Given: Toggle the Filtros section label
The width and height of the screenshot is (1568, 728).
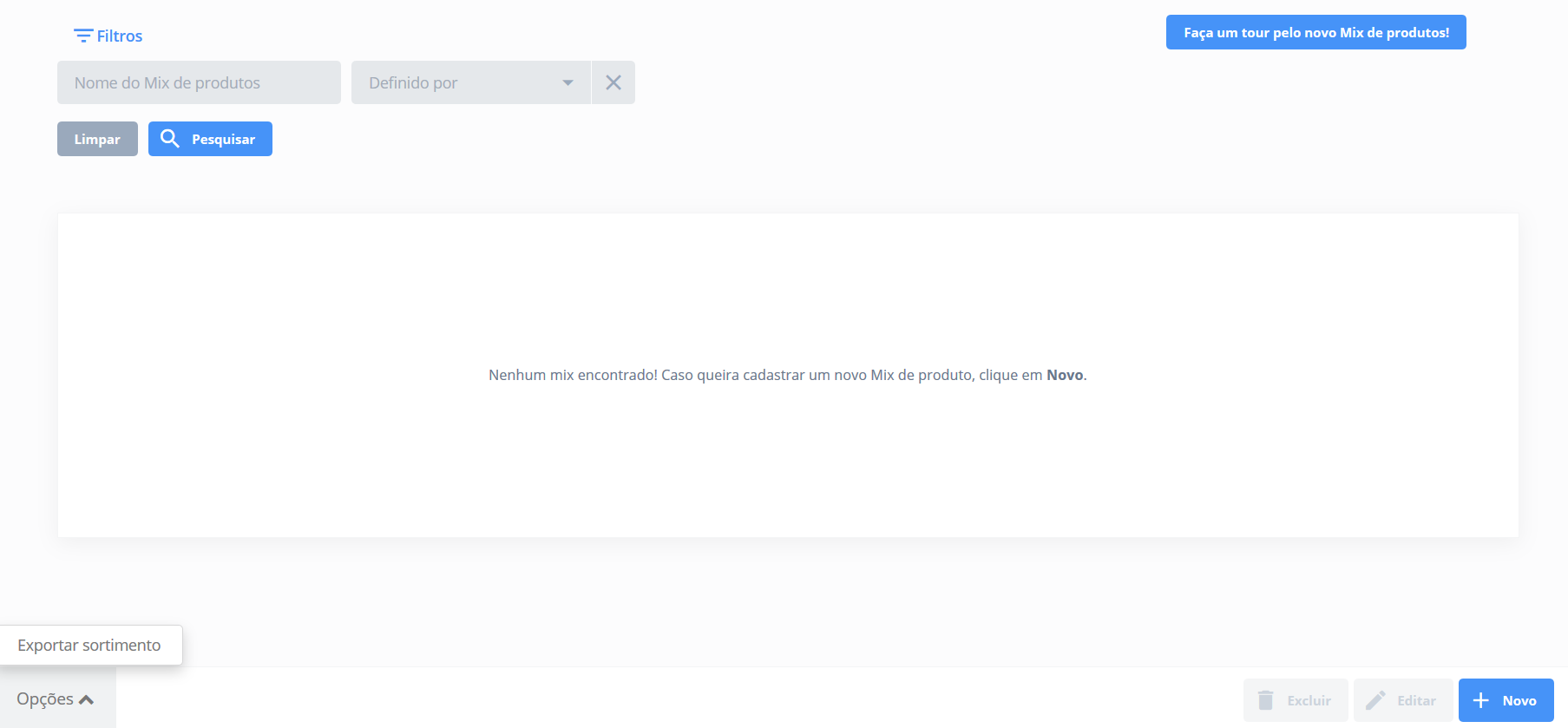Looking at the screenshot, I should click(x=120, y=36).
